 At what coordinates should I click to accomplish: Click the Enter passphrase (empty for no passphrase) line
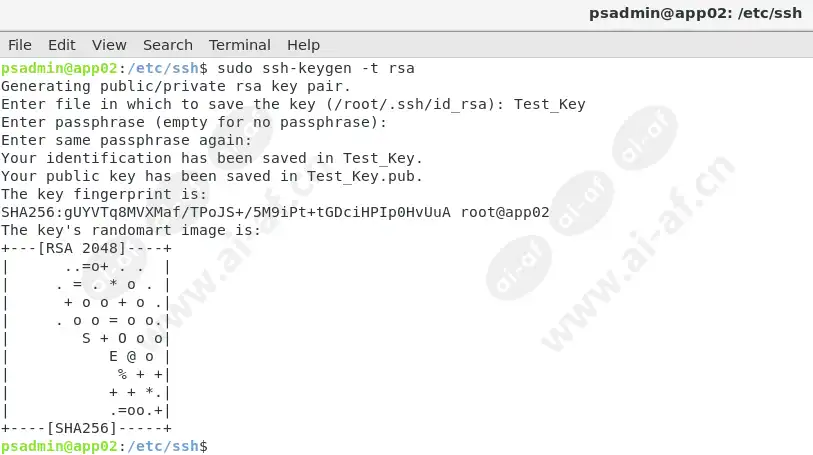(x=194, y=122)
